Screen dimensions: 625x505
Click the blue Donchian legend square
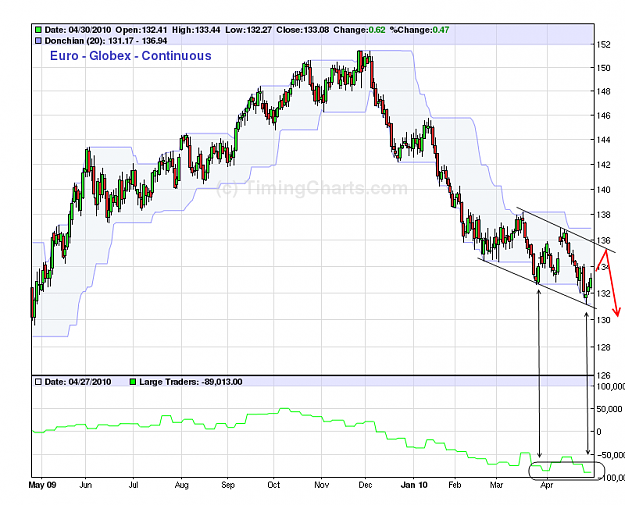pyautogui.click(x=38, y=41)
